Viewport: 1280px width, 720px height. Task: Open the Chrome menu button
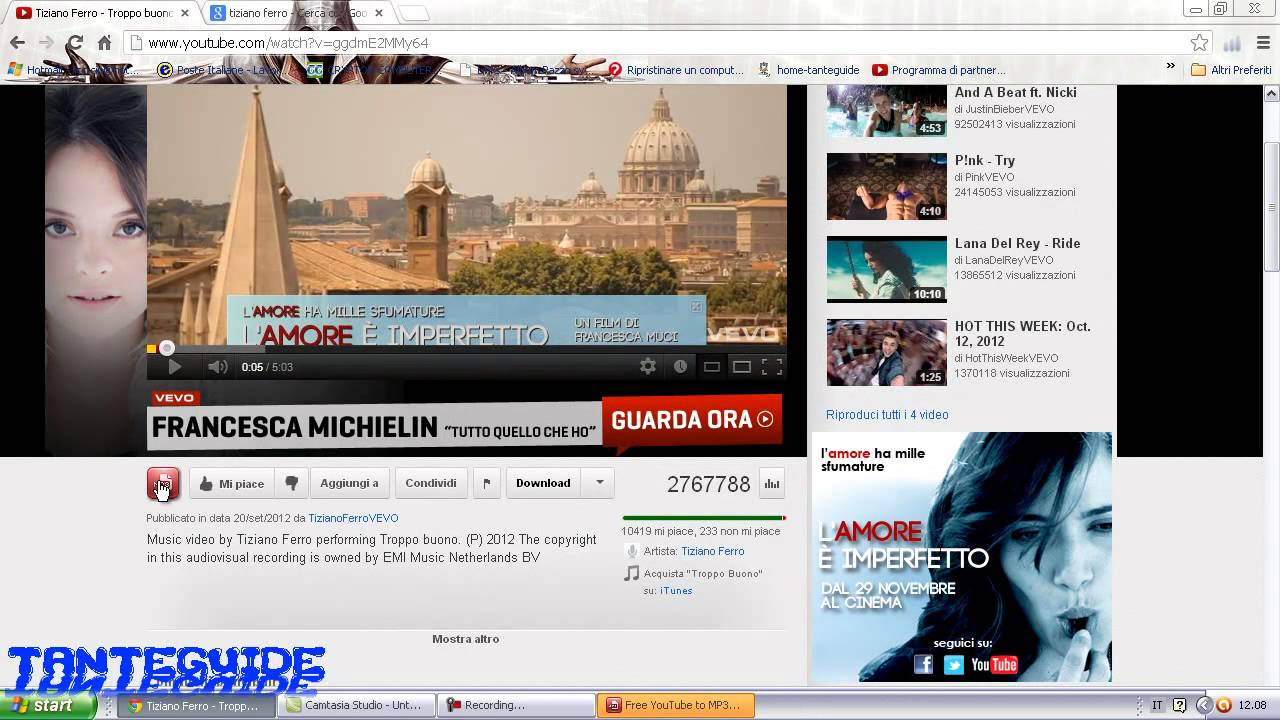pyautogui.click(x=1264, y=43)
